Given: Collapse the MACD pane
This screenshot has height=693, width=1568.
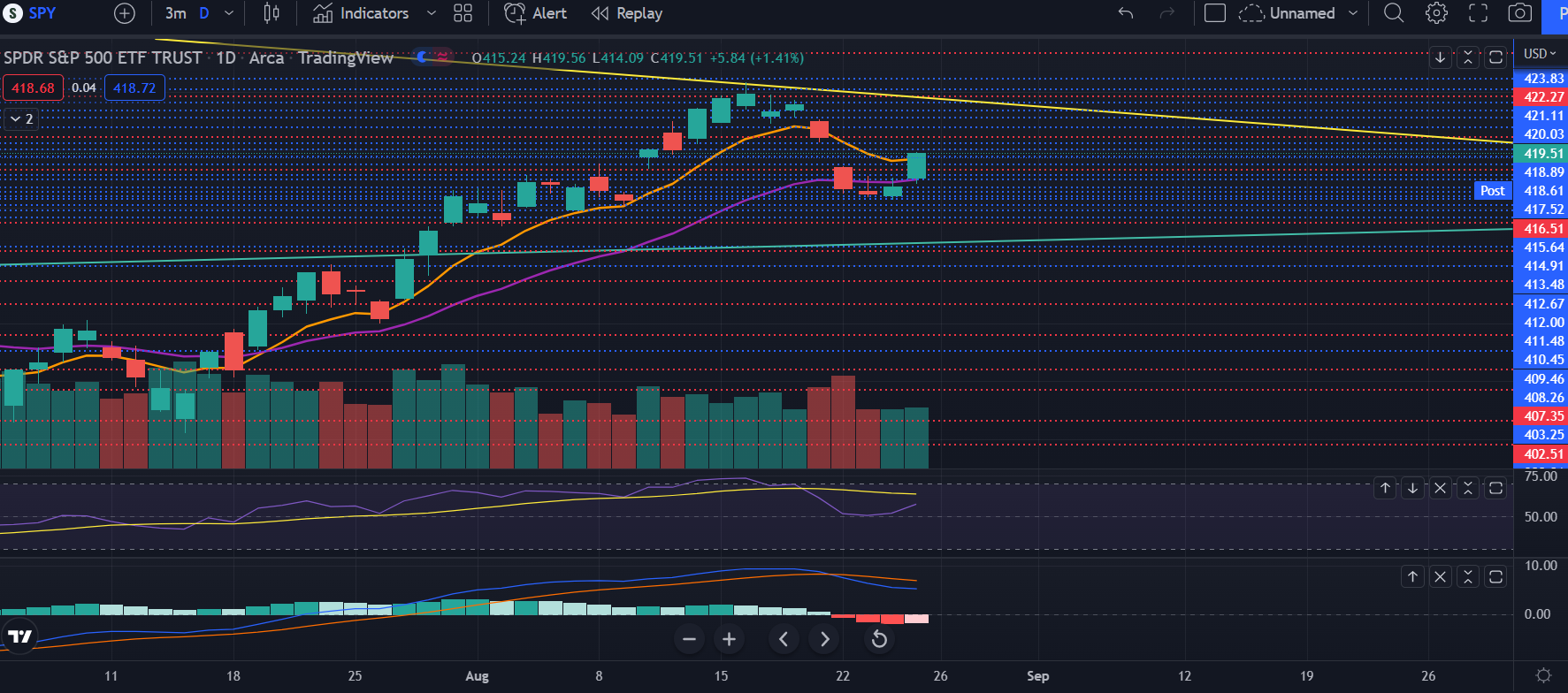Looking at the screenshot, I should 1468,576.
